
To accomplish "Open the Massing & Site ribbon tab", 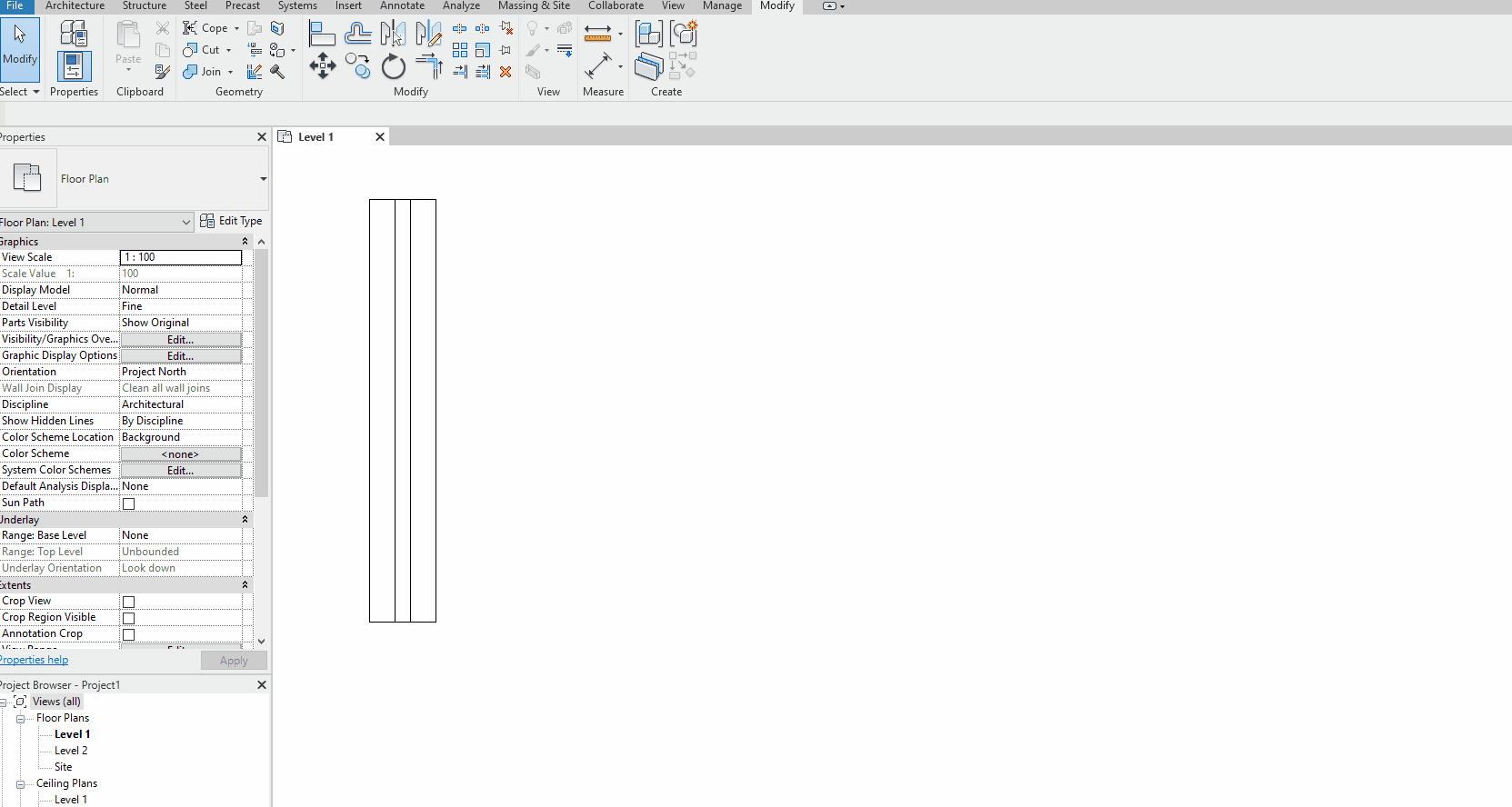I will 534,6.
